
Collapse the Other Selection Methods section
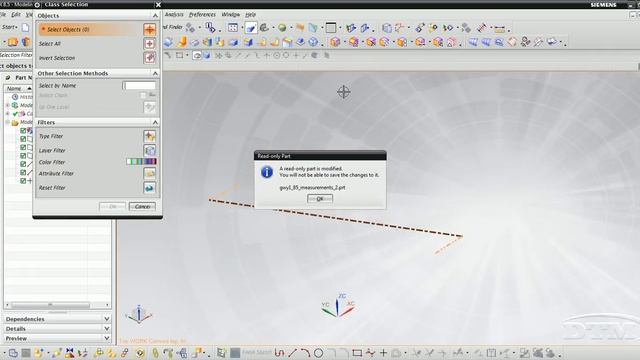pyautogui.click(x=155, y=73)
